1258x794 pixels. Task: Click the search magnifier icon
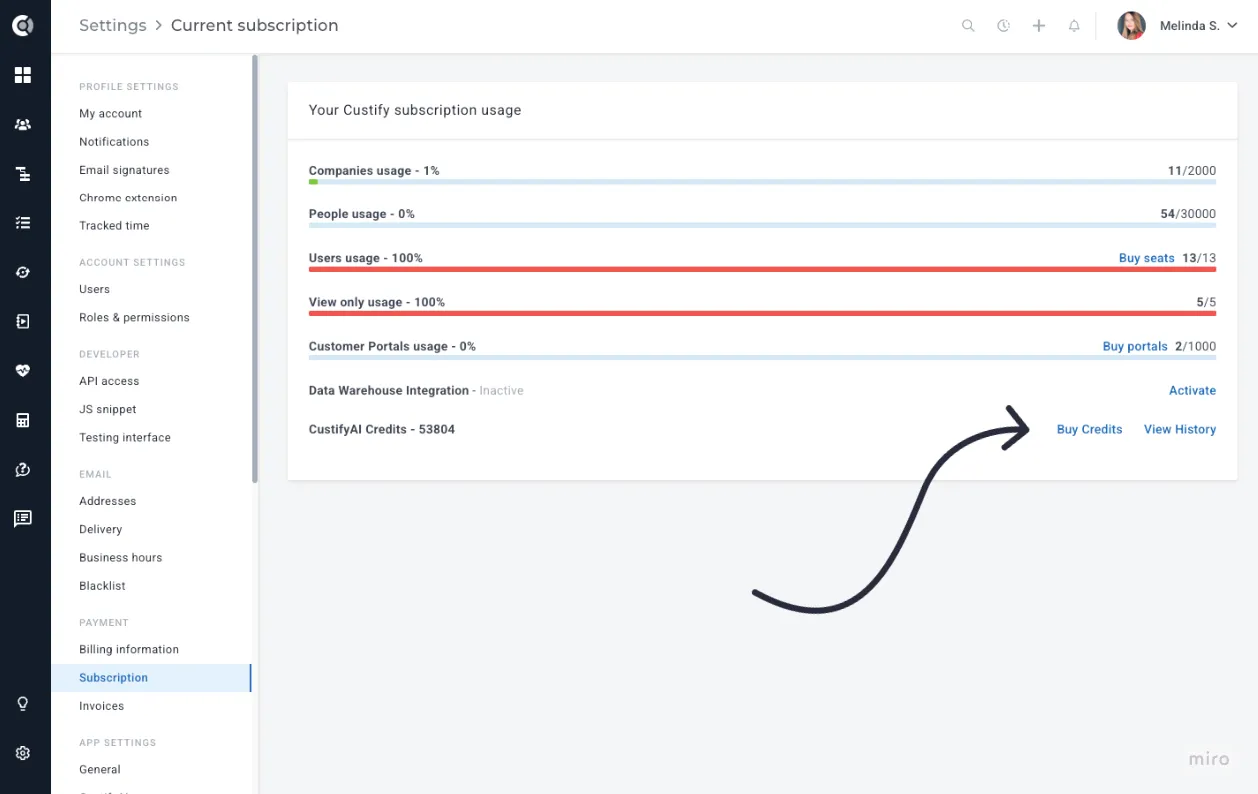(x=968, y=26)
